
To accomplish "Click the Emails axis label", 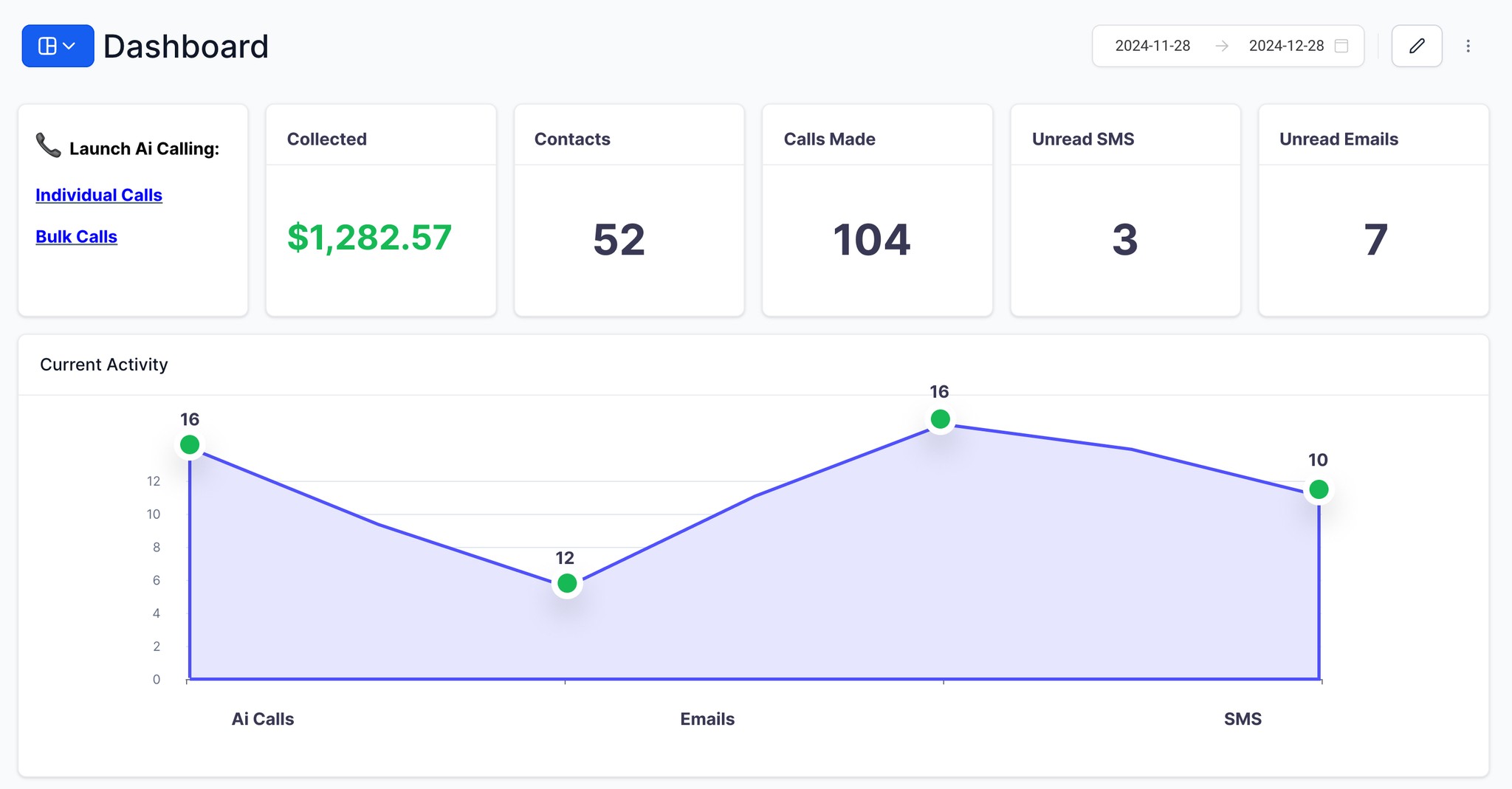I will click(x=707, y=719).
